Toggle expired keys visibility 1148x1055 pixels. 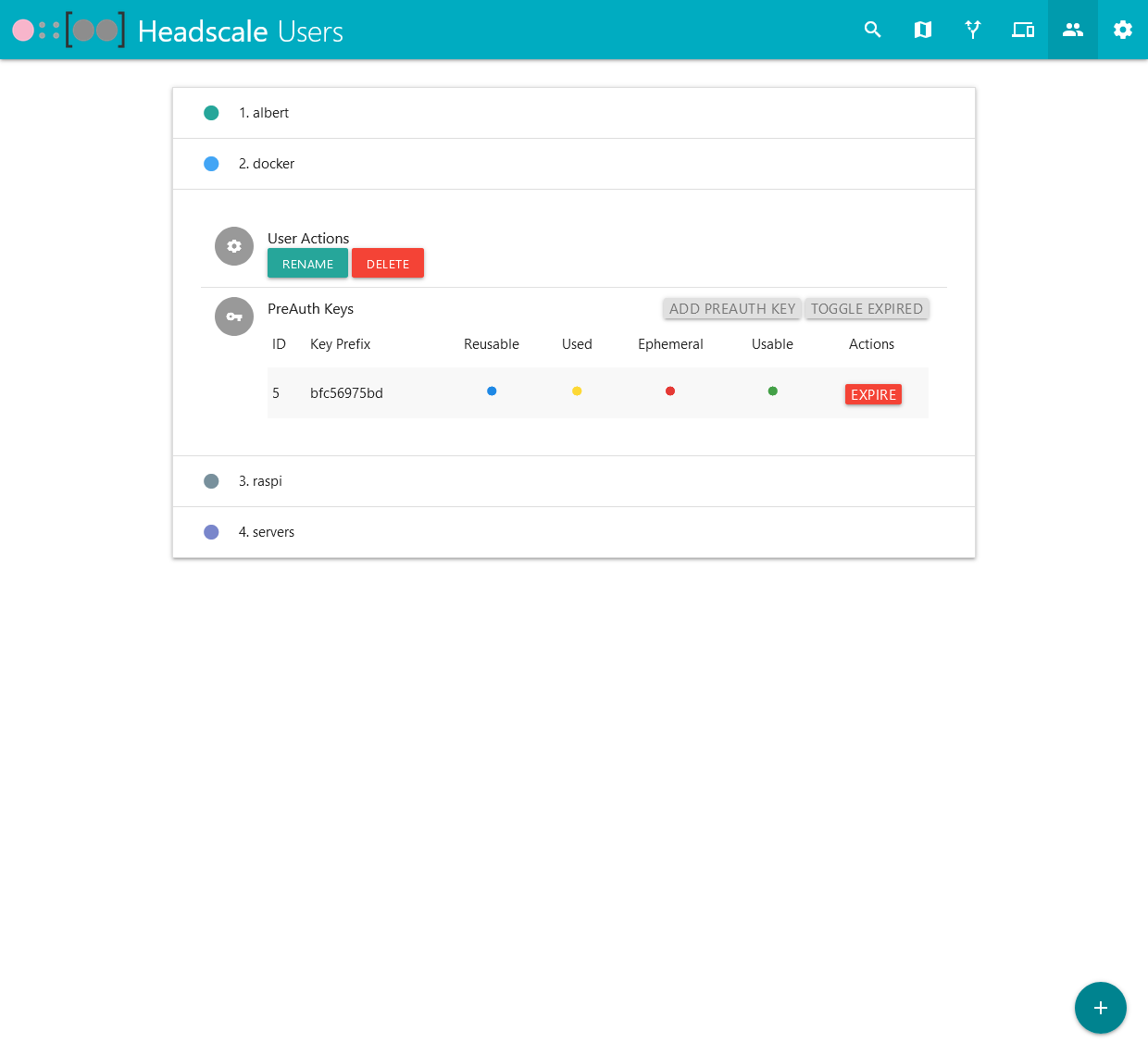pos(867,309)
